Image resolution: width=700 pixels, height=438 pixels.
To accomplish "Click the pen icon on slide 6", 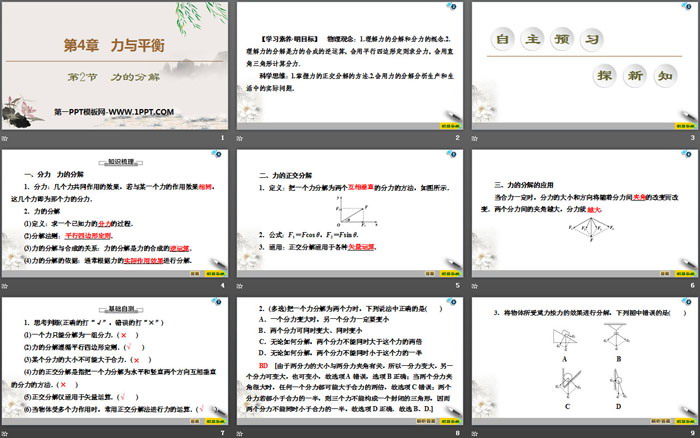I will (x=688, y=263).
